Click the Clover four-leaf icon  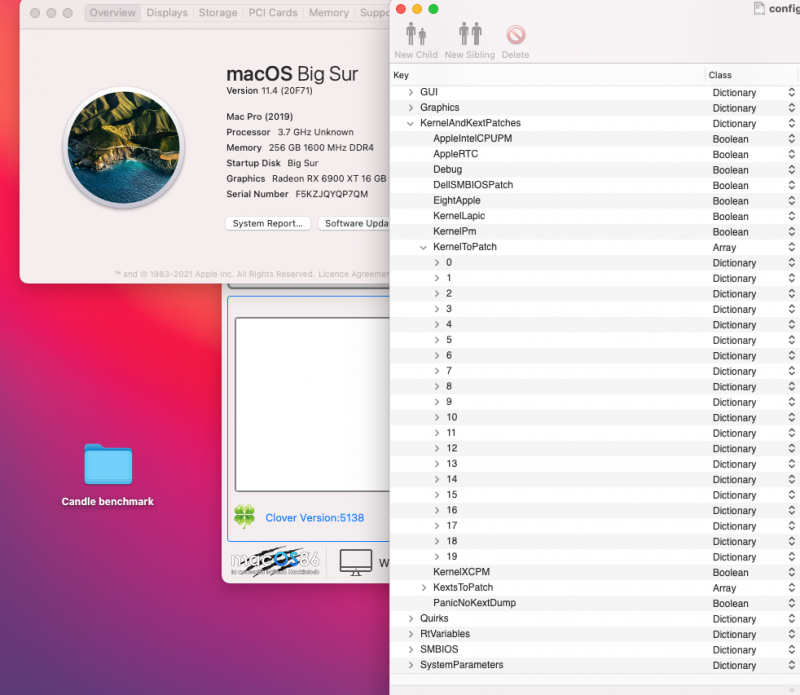[x=244, y=516]
